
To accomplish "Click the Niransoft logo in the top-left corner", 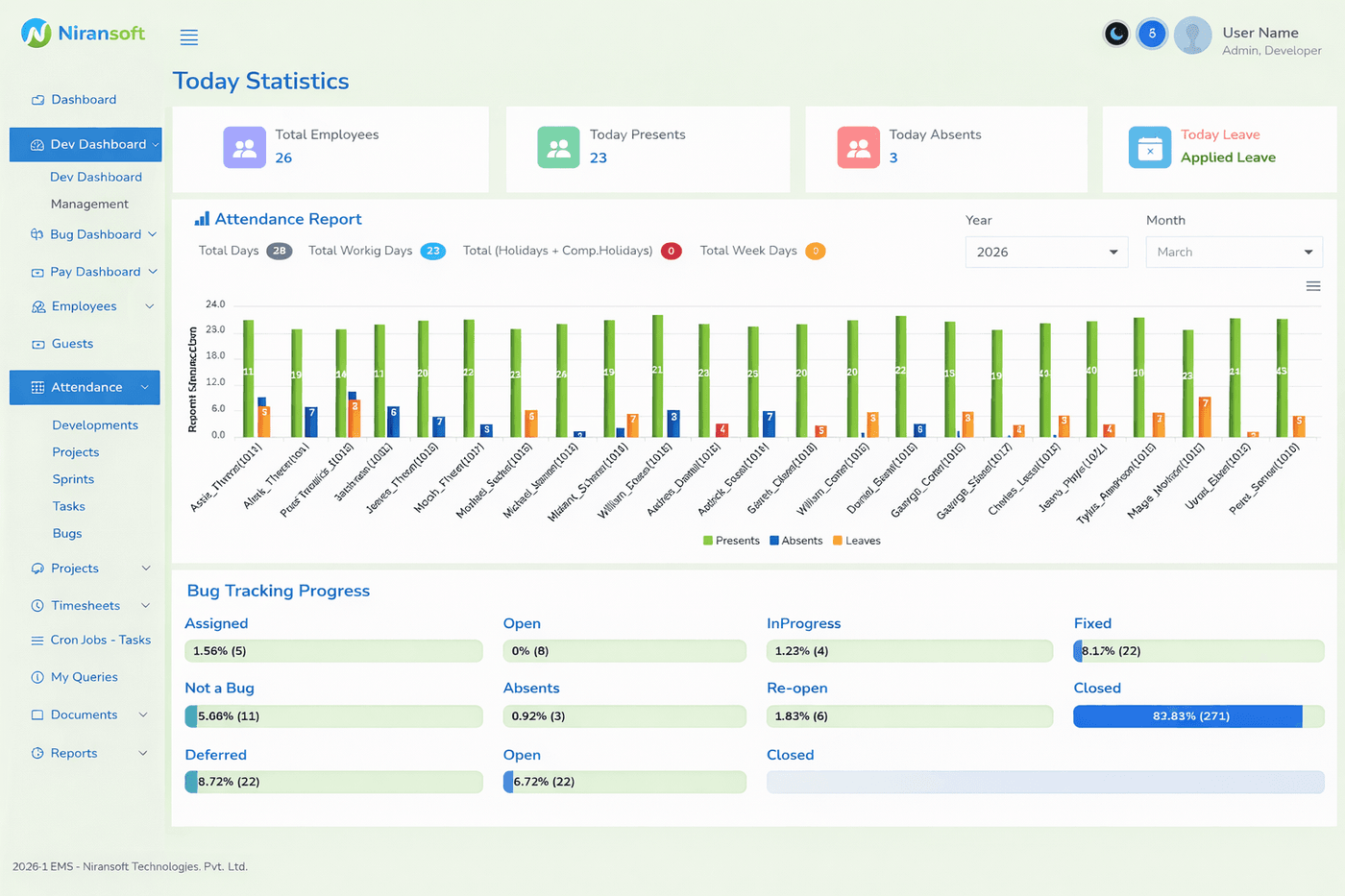I will (83, 33).
